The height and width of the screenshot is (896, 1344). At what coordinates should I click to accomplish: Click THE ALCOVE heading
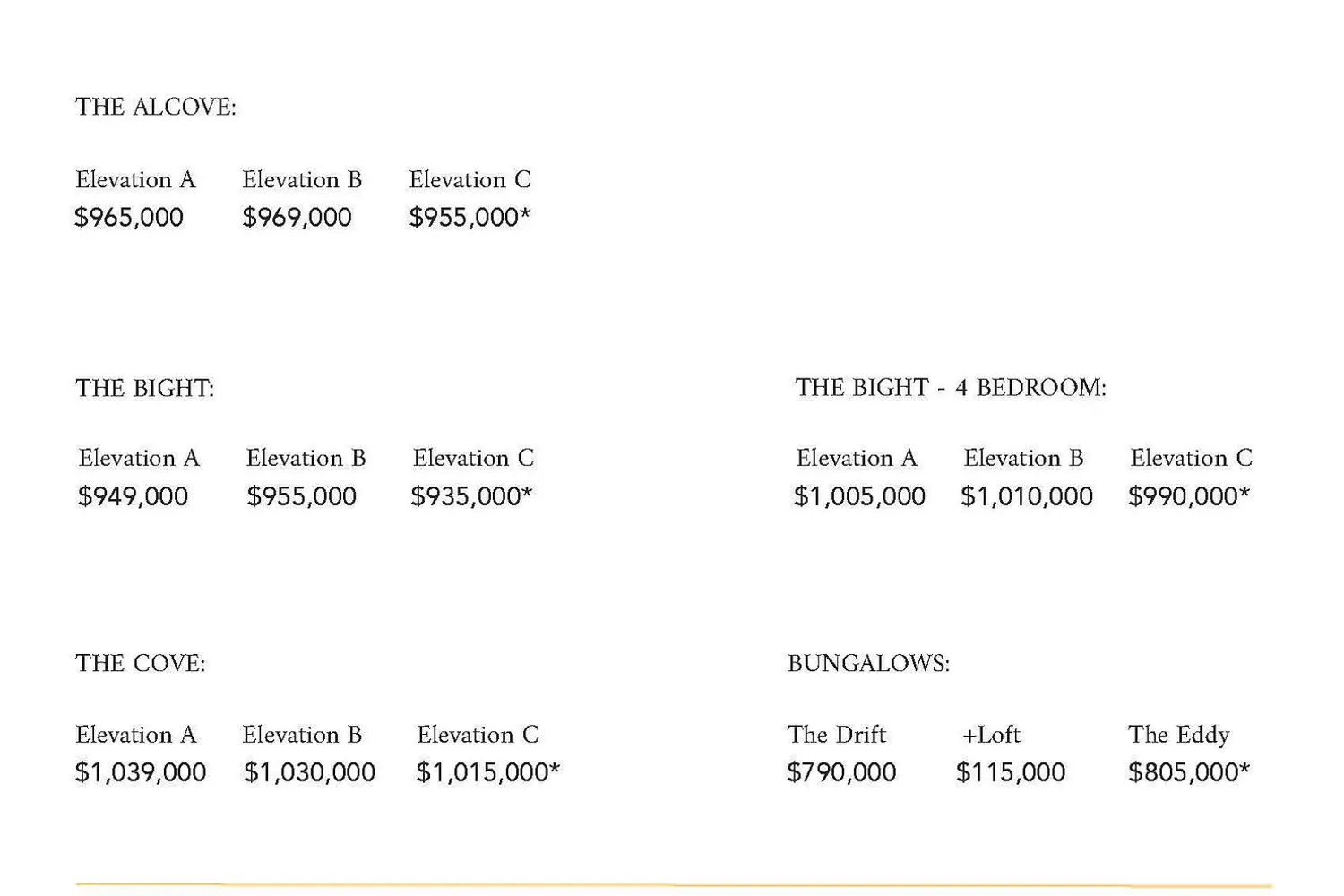pos(156,108)
